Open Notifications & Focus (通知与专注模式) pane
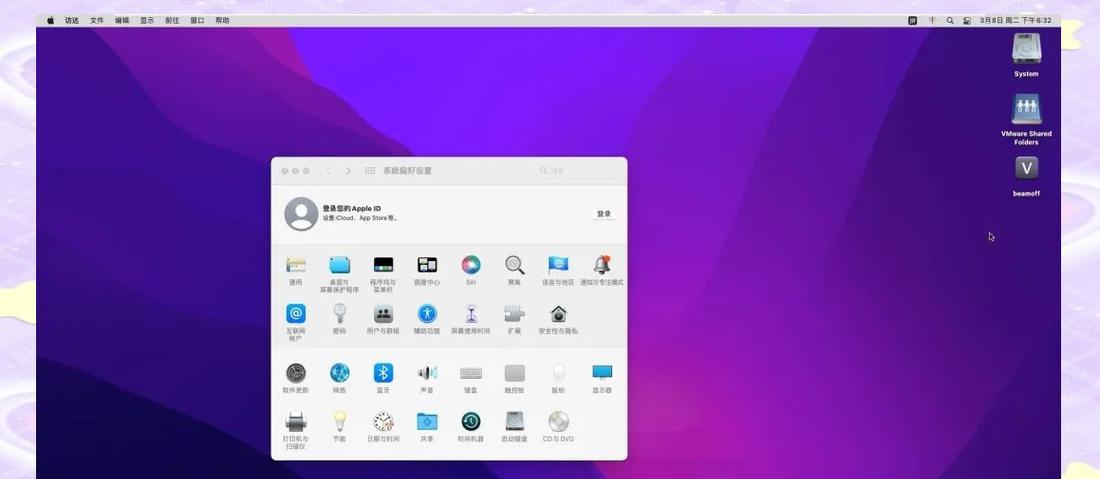This screenshot has width=1100, height=479. click(x=602, y=265)
